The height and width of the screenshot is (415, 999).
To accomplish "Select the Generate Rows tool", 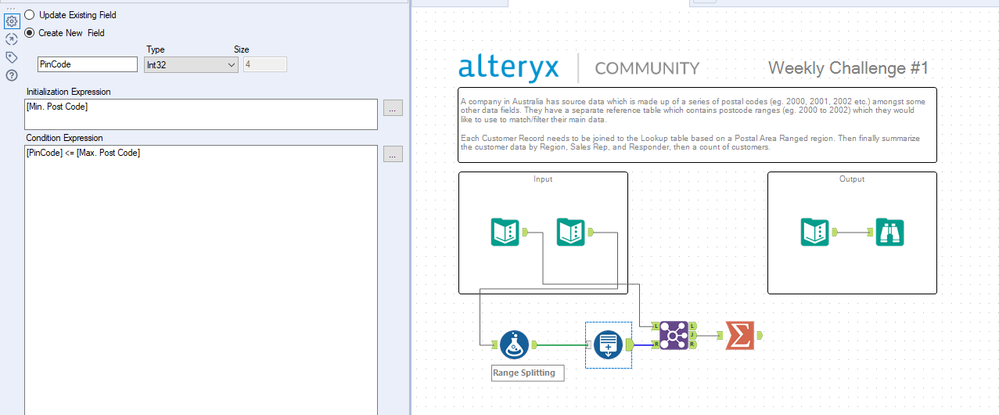I will pos(608,344).
